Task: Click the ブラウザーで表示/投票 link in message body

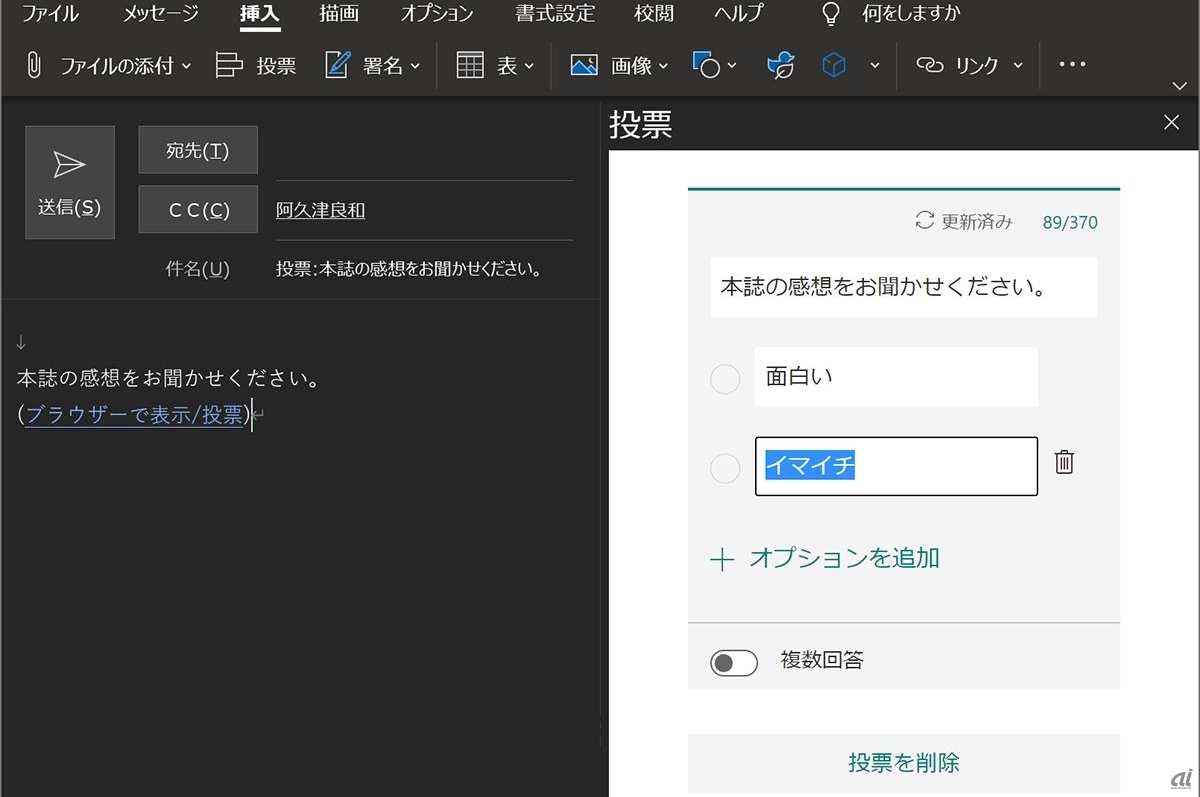Action: pos(134,415)
